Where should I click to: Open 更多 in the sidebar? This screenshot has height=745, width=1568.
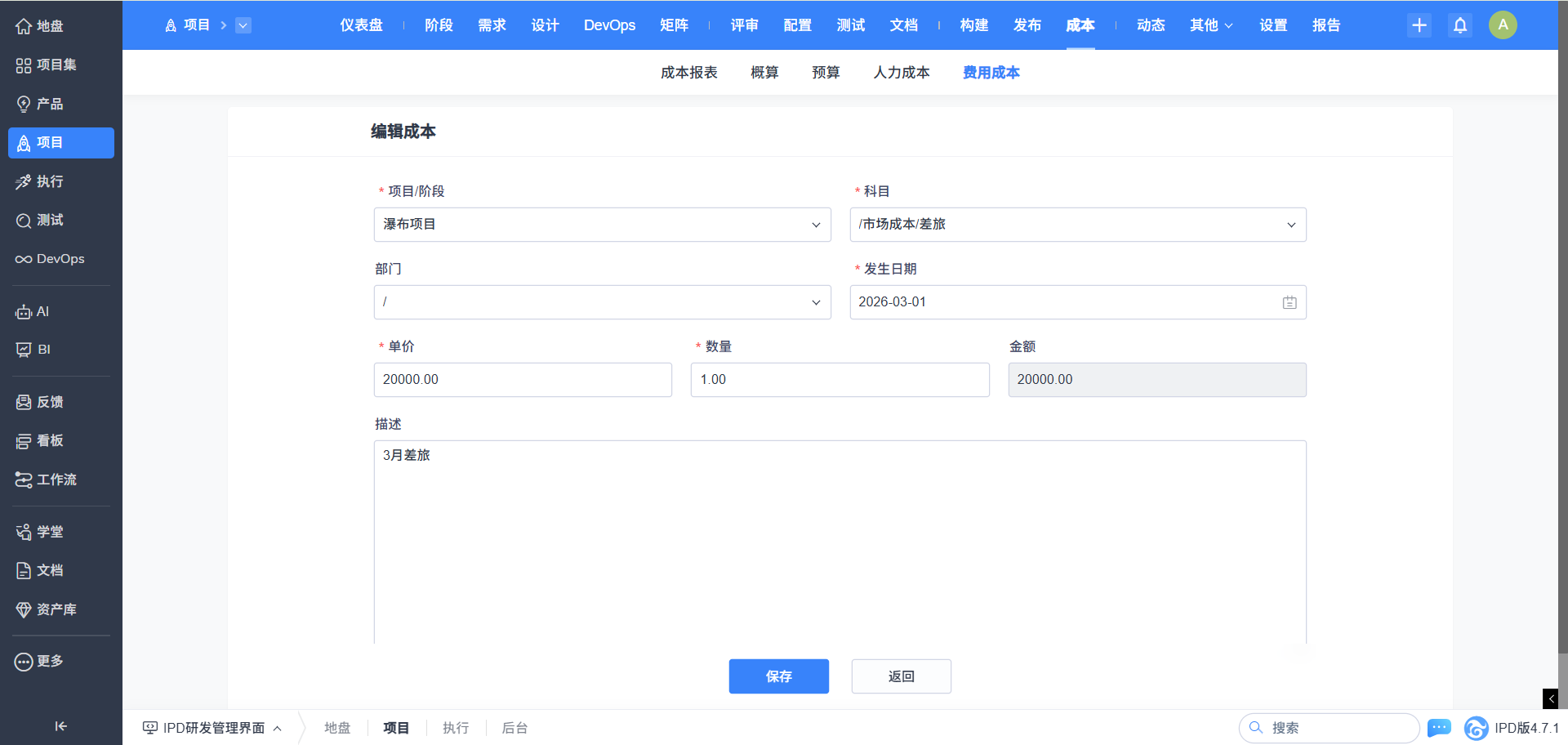[x=60, y=661]
